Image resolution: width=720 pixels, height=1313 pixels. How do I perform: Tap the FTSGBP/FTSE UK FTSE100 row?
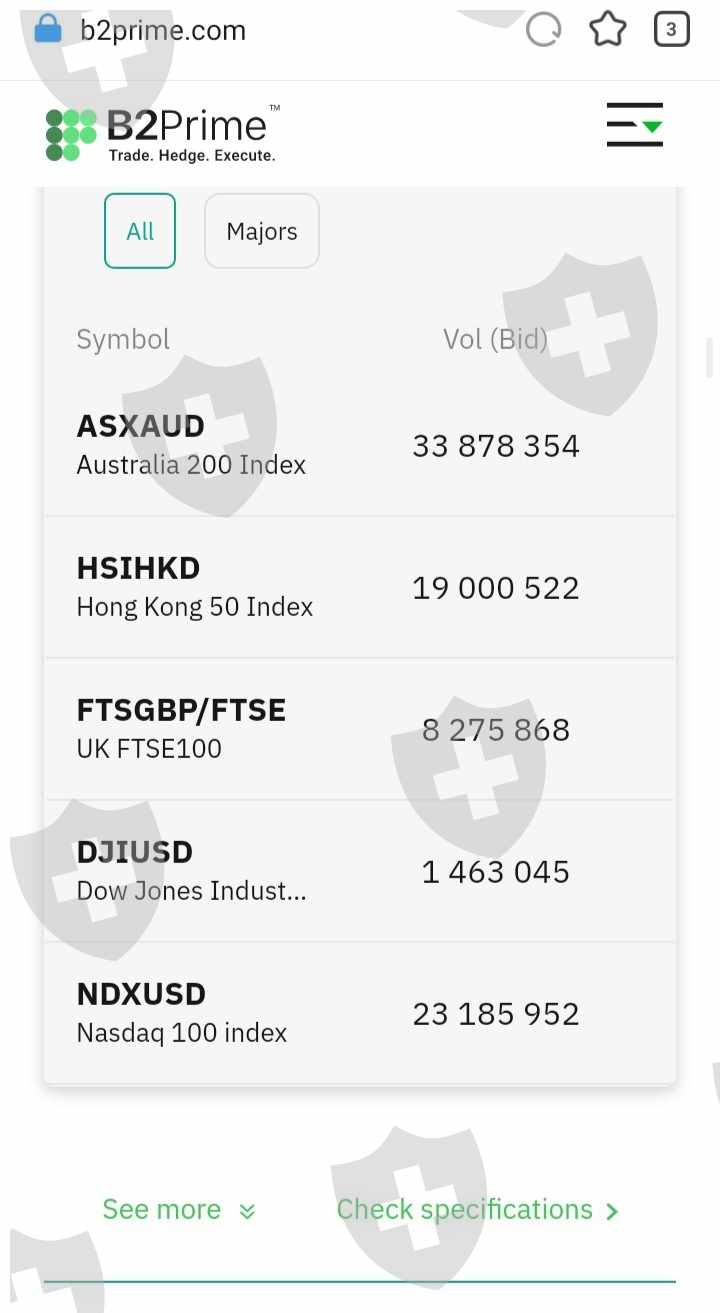tap(360, 729)
